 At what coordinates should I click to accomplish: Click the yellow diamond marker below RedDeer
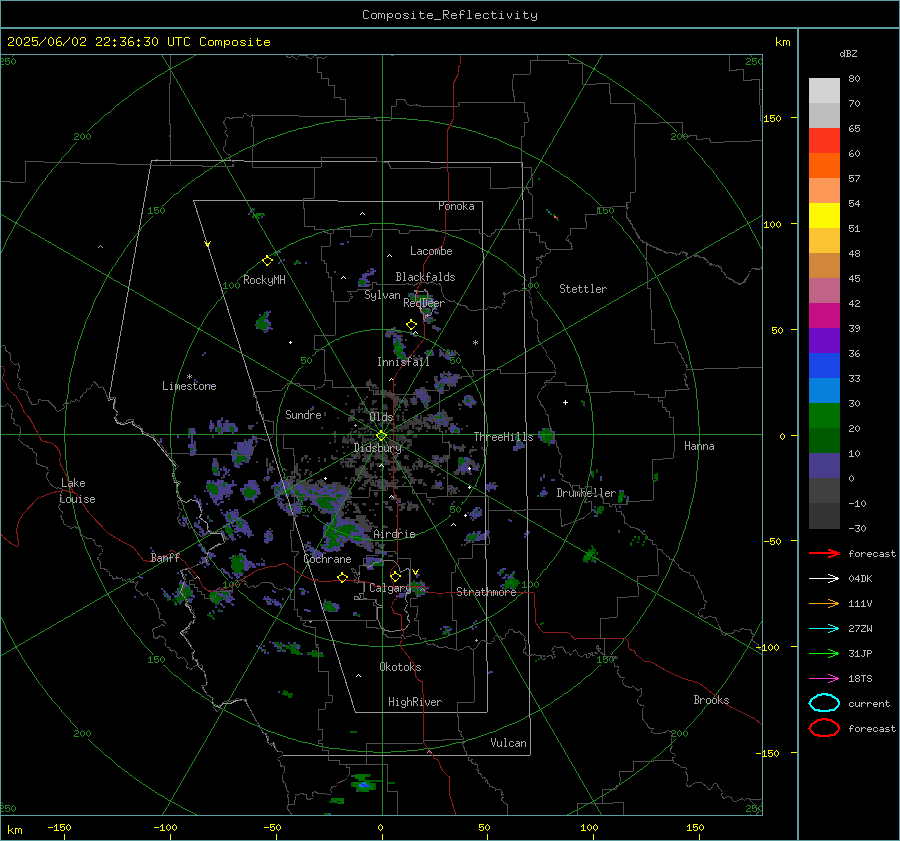pos(412,325)
